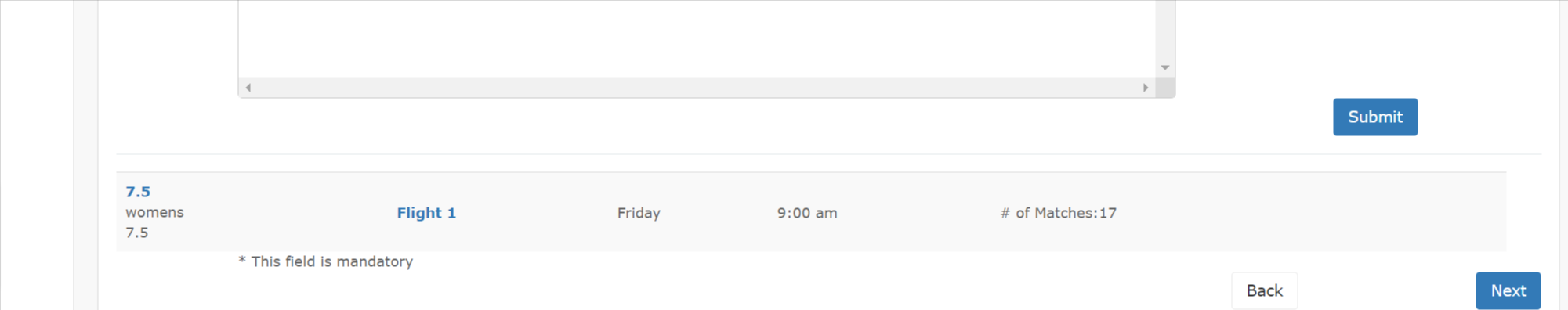Click the text area scroll-right arrow

(1146, 88)
